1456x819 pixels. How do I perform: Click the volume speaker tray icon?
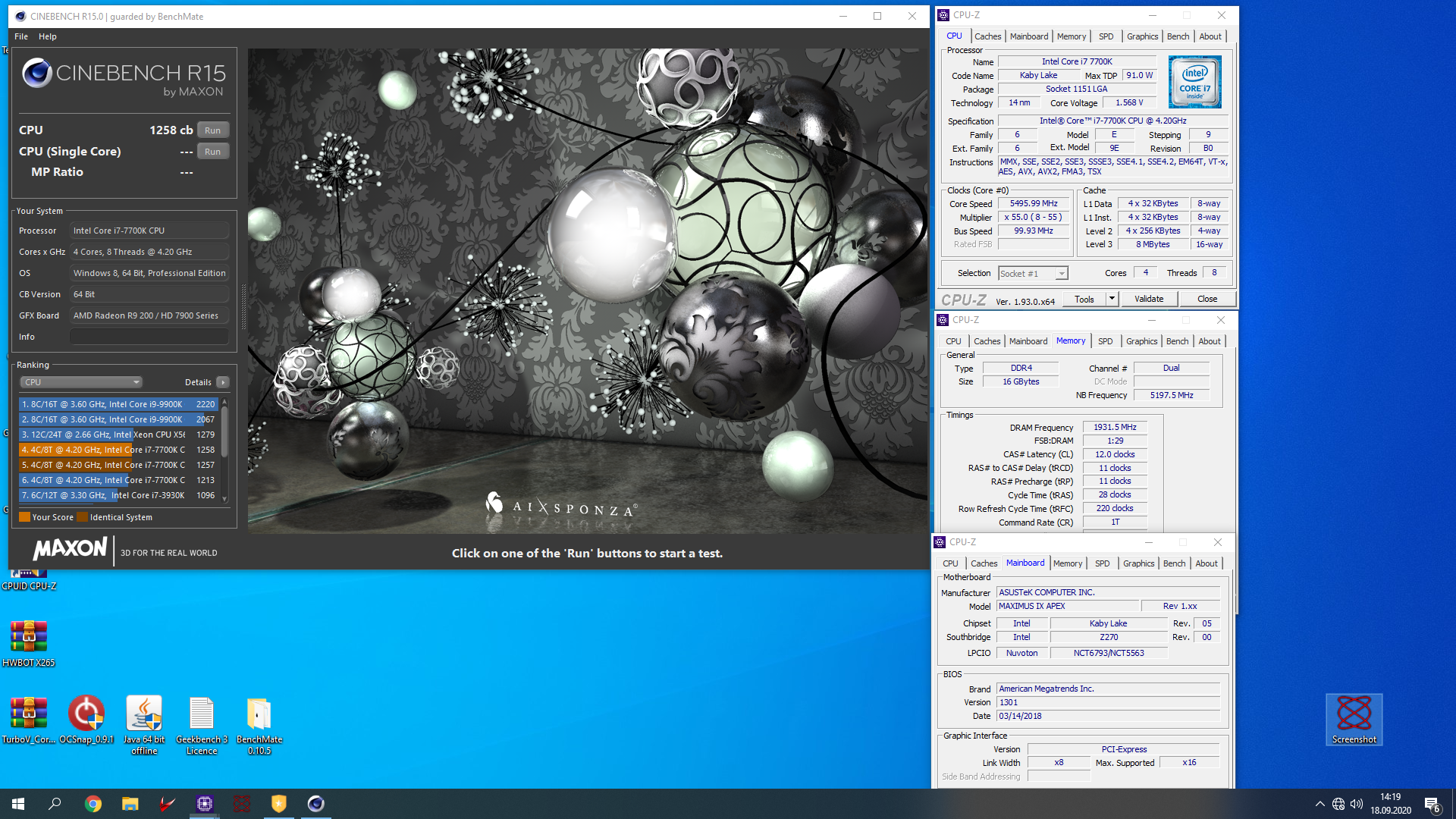1357,804
